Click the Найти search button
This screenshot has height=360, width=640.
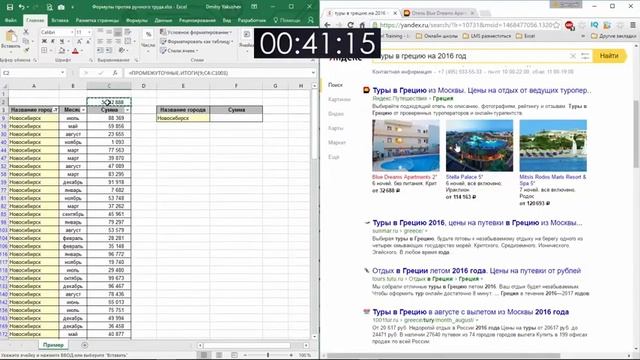tap(609, 56)
